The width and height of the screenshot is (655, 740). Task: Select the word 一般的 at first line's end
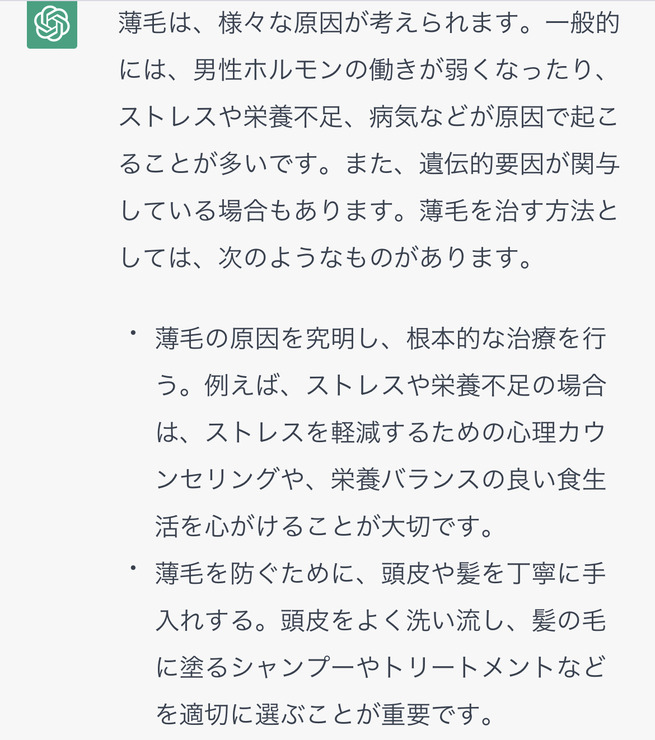point(582,23)
